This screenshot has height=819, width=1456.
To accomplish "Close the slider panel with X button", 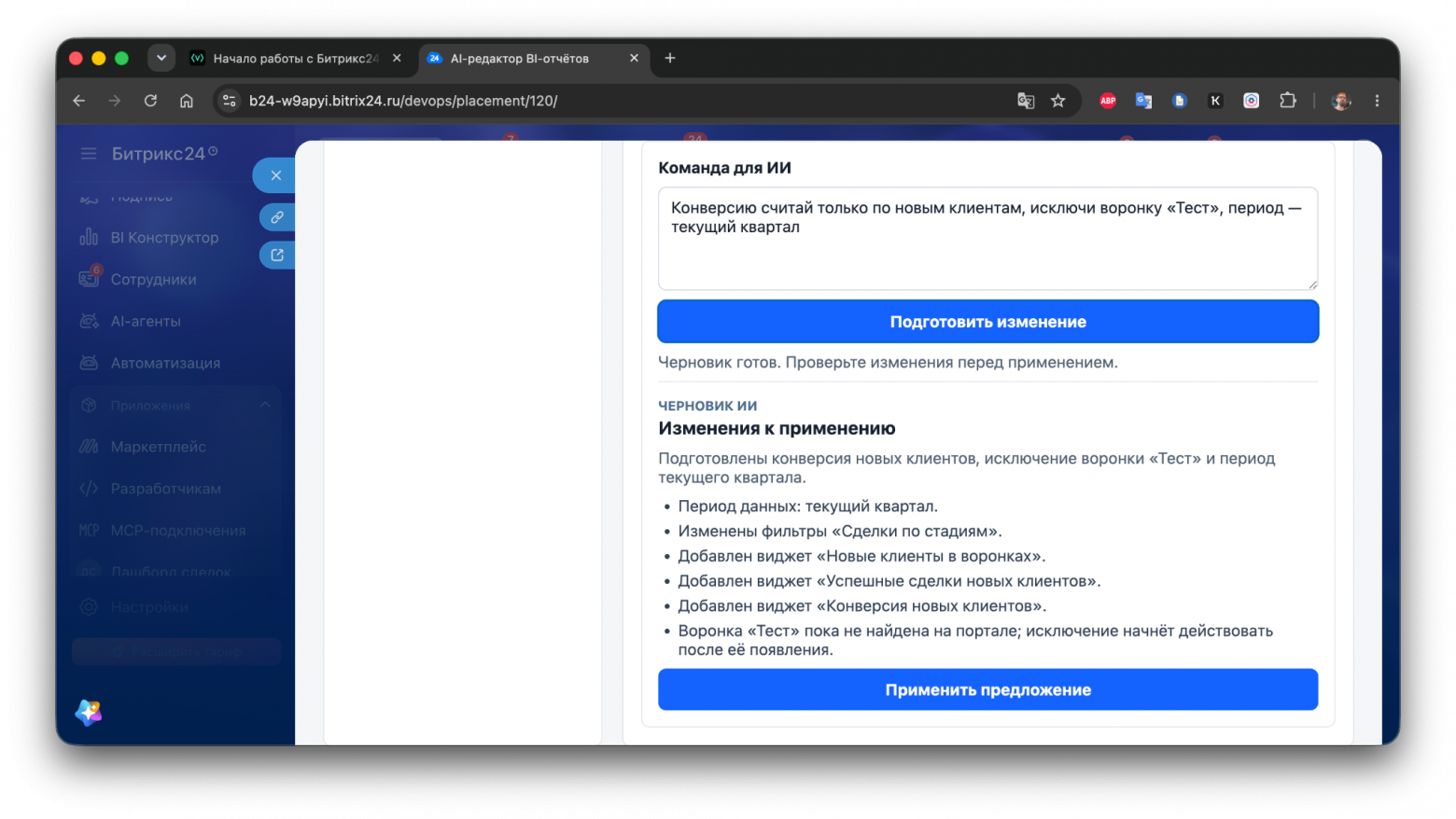I will pos(275,175).
